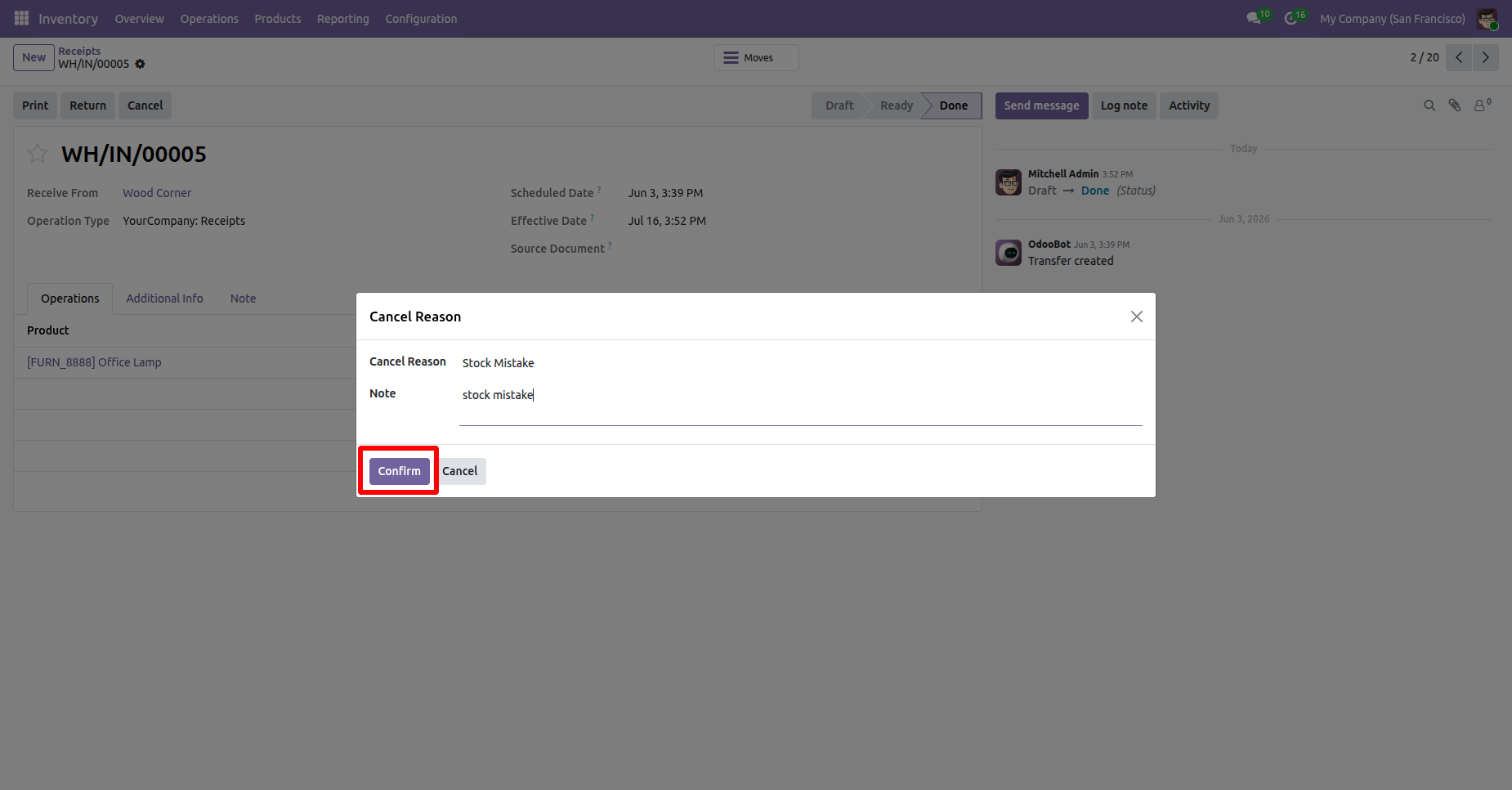Switch to the Operations tab
Screen dimensions: 1512x790
click(x=70, y=298)
